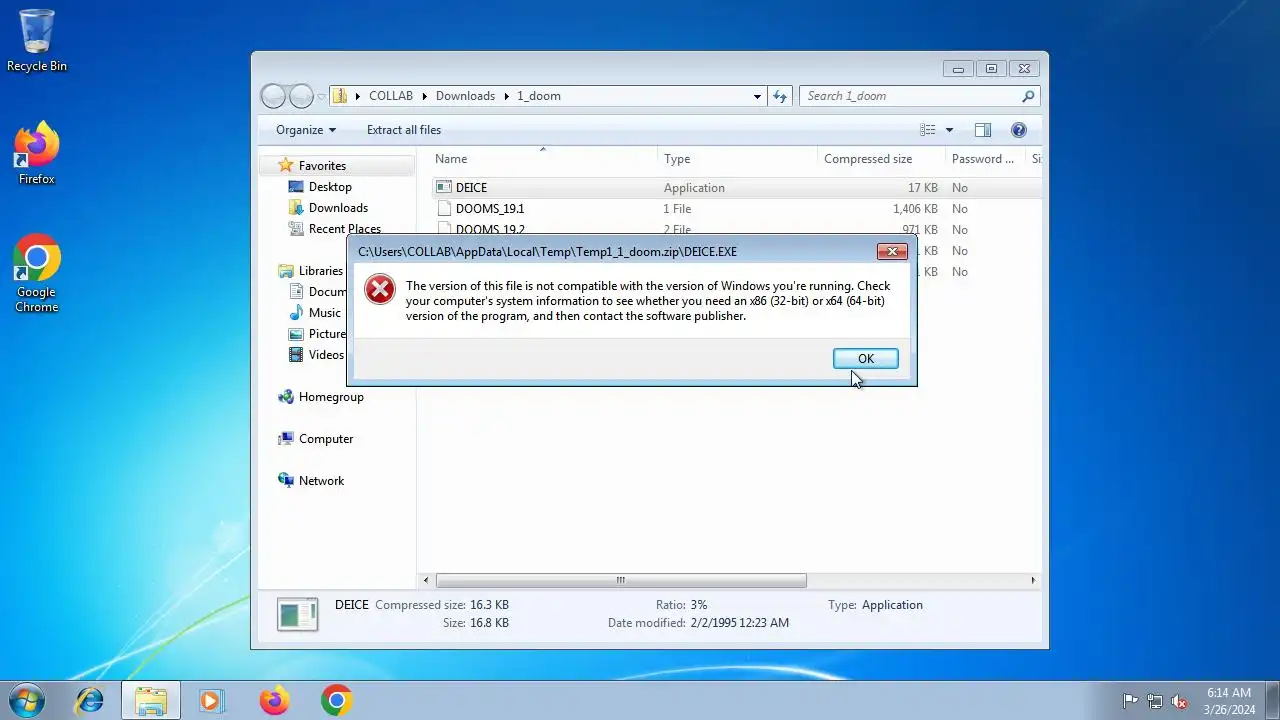Open Firefox desktop shortcut
1280x720 pixels.
37,153
